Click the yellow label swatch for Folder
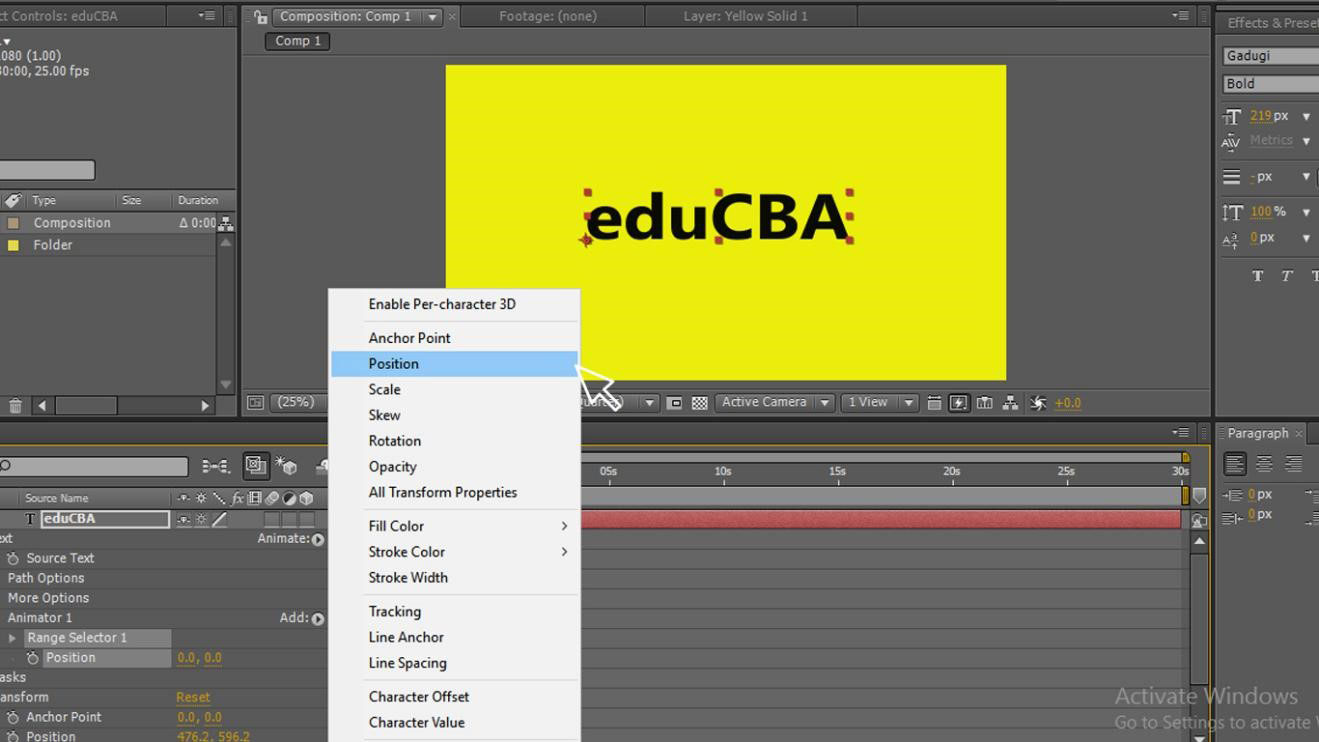The image size is (1319, 742). coord(13,245)
